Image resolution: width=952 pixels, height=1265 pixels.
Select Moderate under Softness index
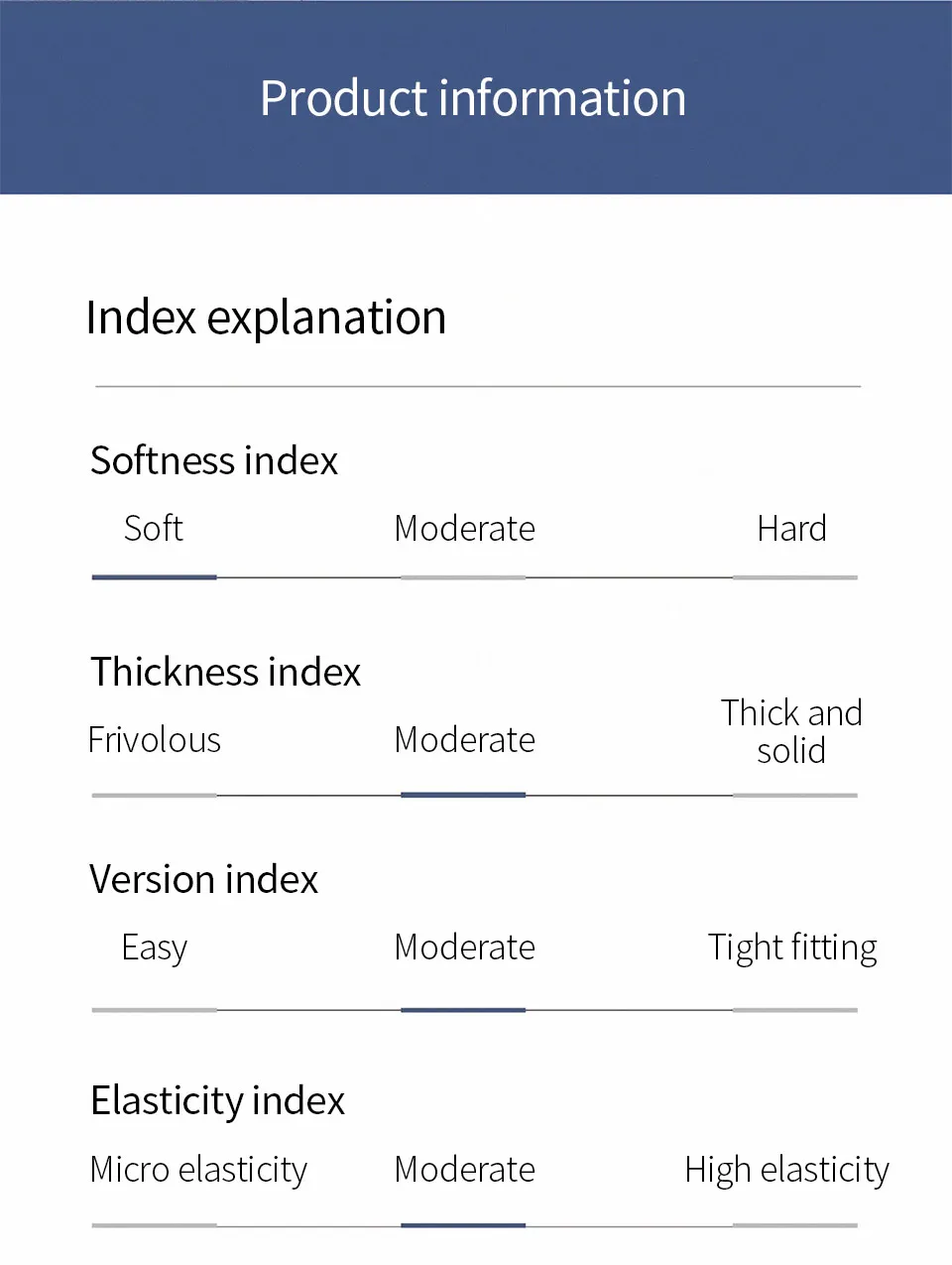464,529
